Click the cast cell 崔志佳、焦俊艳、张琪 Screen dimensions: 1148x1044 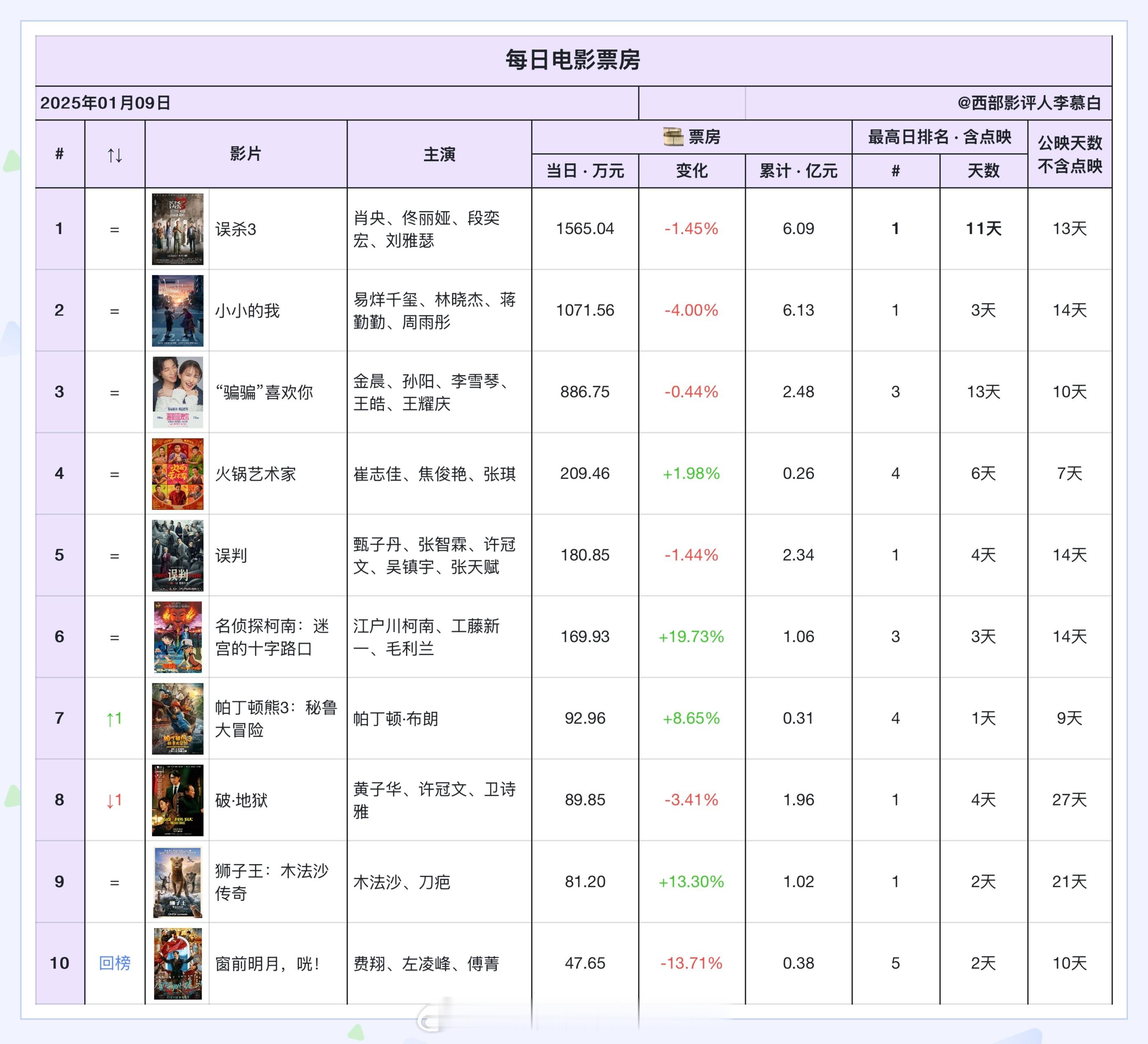click(x=435, y=473)
